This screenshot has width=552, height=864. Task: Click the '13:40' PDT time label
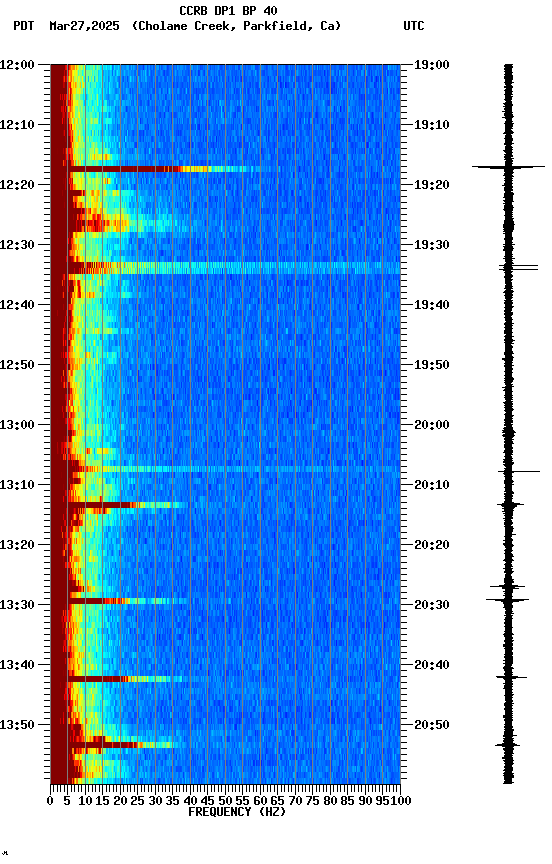17,665
